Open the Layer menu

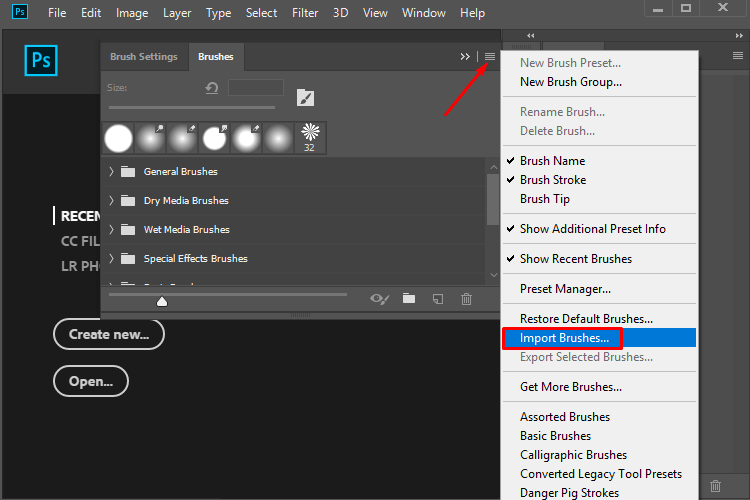click(x=177, y=13)
